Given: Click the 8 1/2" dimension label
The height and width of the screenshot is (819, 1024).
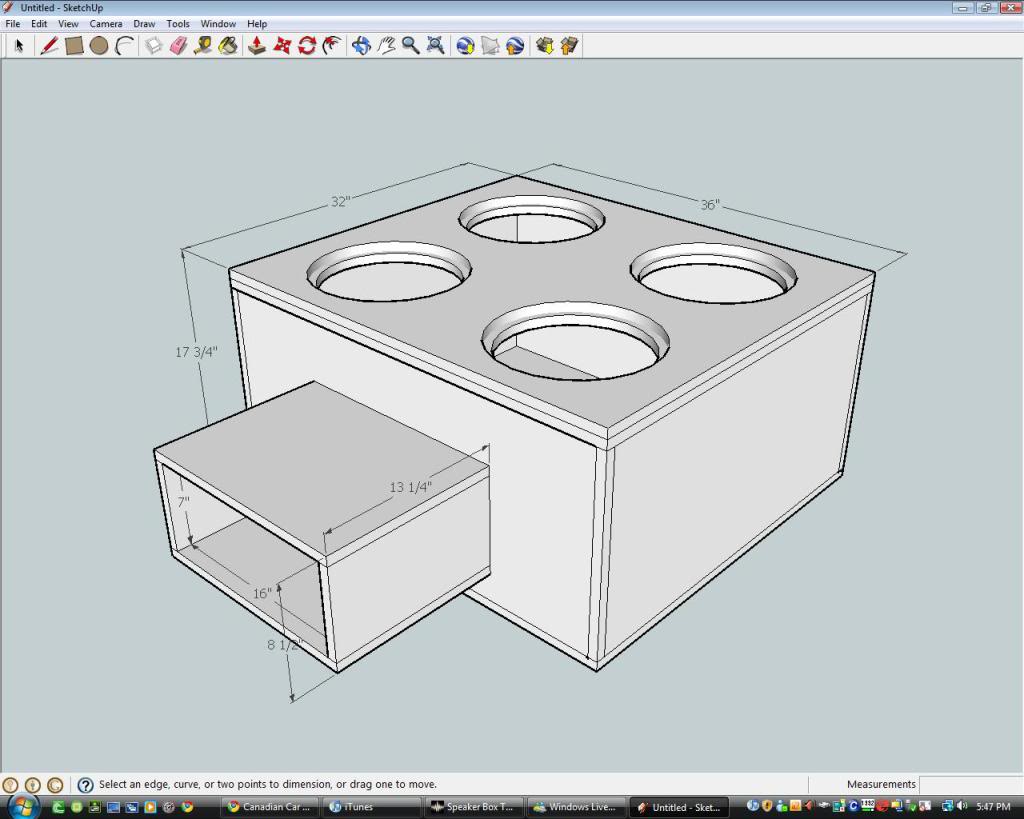Looking at the screenshot, I should click(285, 645).
